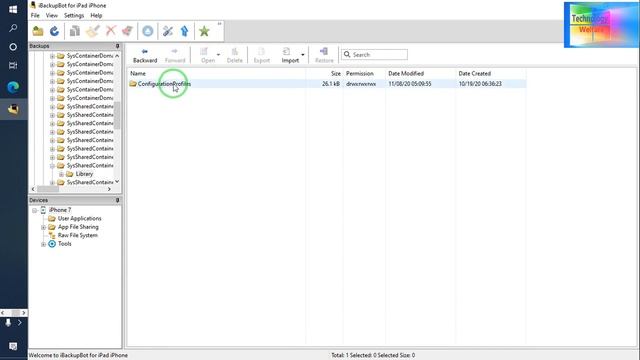Image resolution: width=640 pixels, height=360 pixels.
Task: Expand the main toolbar overflow chevron
Action: [x=219, y=24]
